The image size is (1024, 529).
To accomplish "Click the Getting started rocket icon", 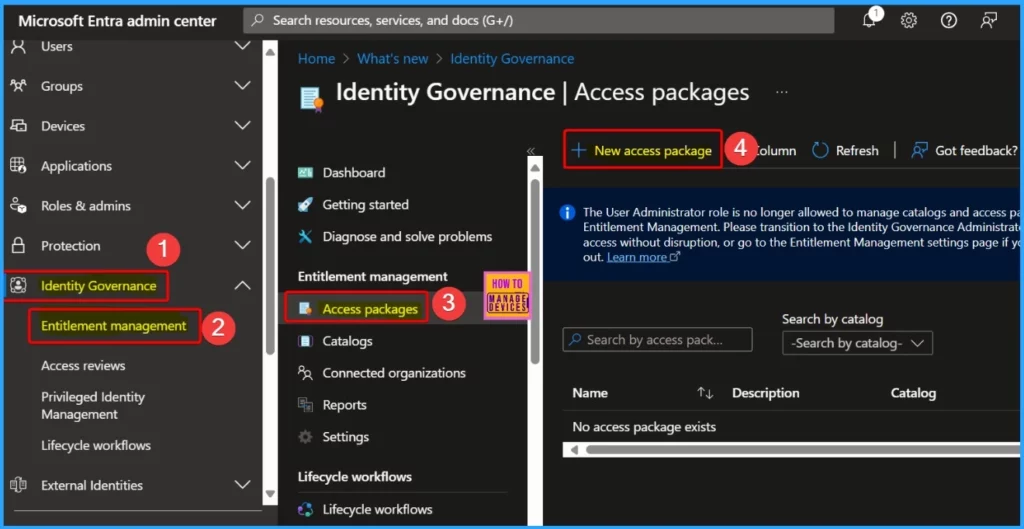I will coord(305,204).
